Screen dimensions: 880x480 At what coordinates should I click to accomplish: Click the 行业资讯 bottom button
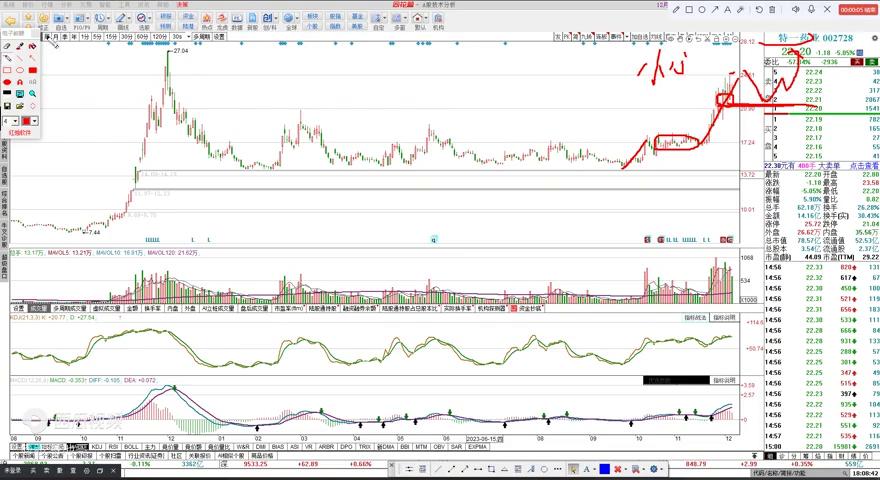pyautogui.click(x=148, y=456)
